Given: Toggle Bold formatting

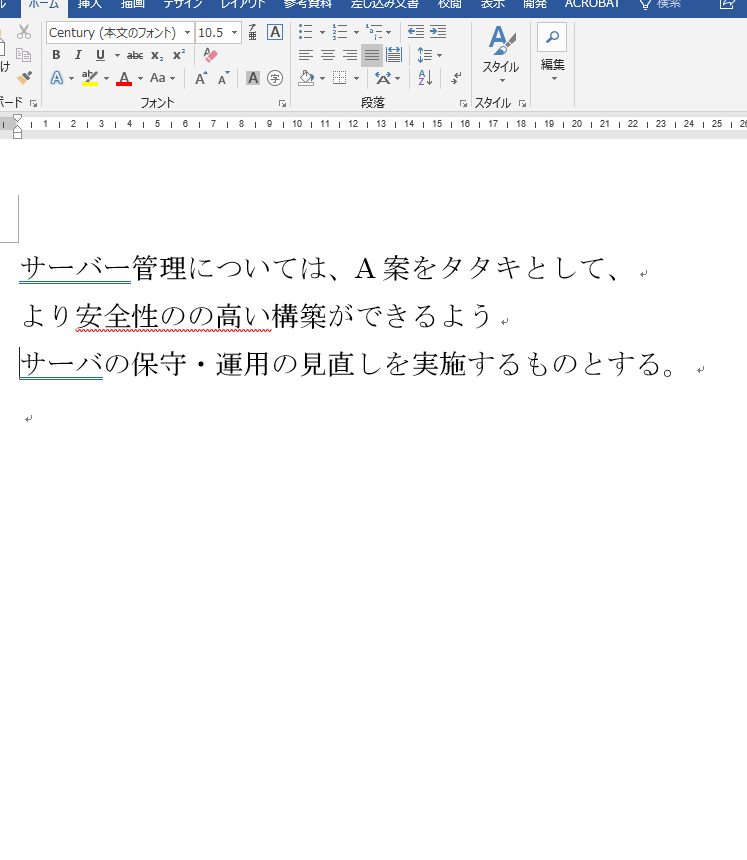Looking at the screenshot, I should point(56,55).
